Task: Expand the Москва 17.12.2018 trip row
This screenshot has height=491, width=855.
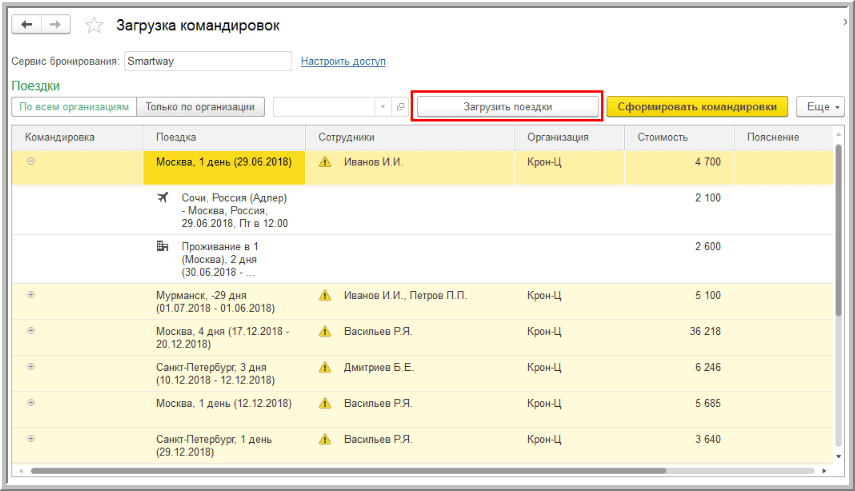Action: point(31,331)
